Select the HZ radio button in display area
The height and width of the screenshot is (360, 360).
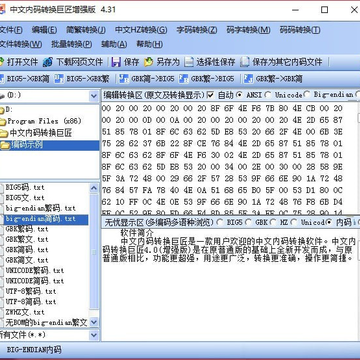[273, 222]
